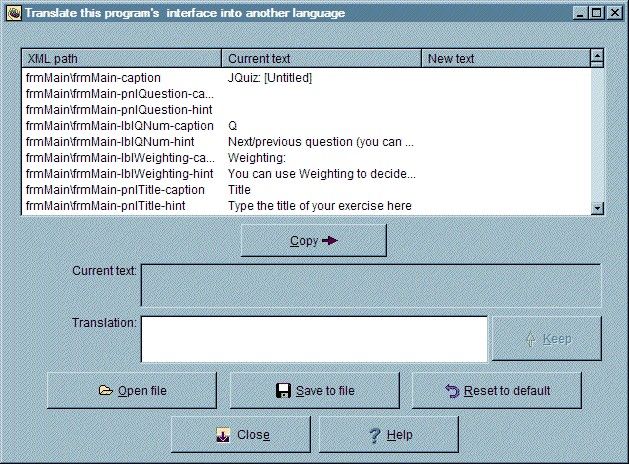
Task: Close the translation dialog via Close button
Action: [241, 435]
